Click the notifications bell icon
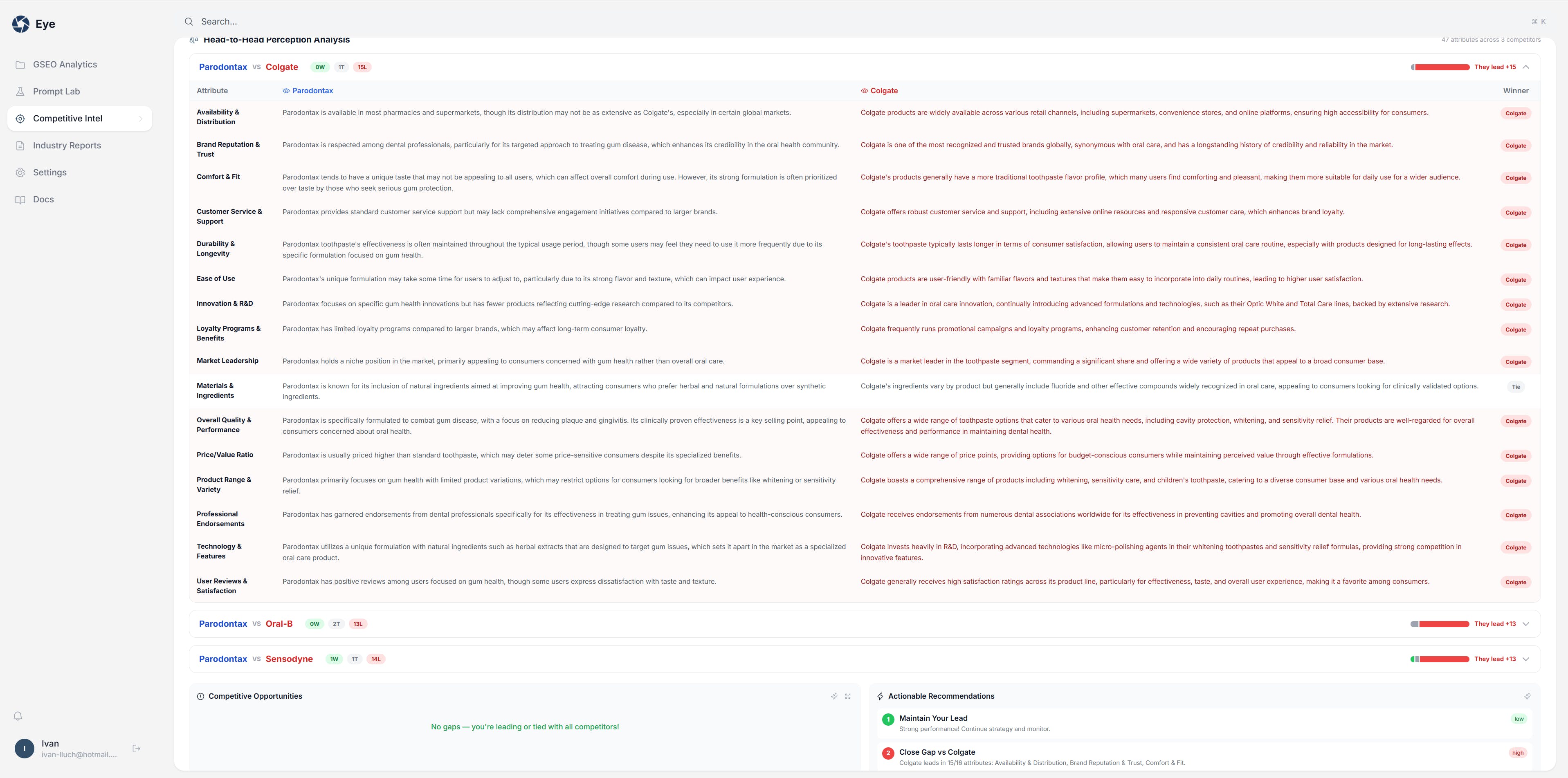Screen dimensions: 1568x778 coord(18,716)
